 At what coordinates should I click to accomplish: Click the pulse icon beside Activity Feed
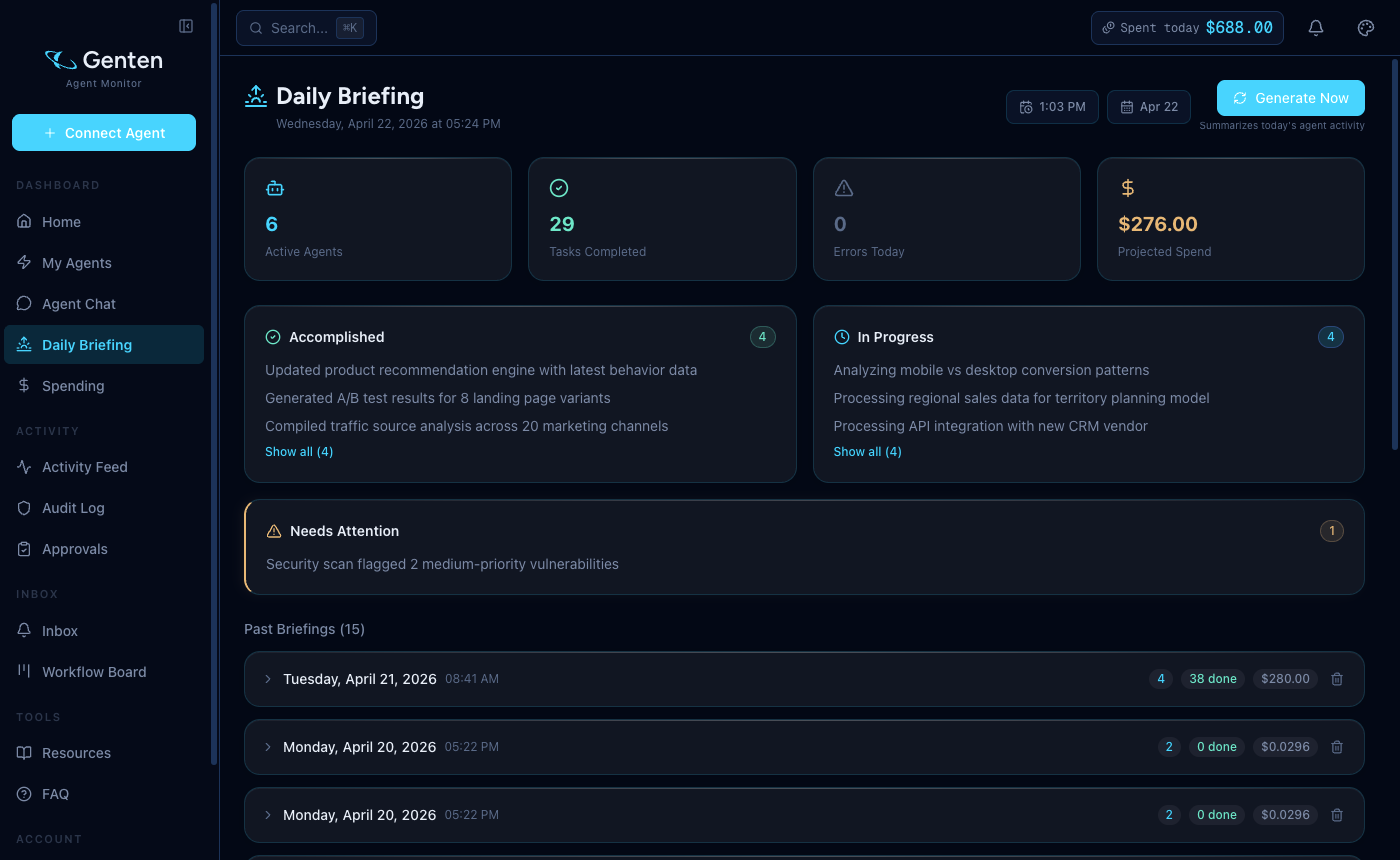(x=25, y=466)
